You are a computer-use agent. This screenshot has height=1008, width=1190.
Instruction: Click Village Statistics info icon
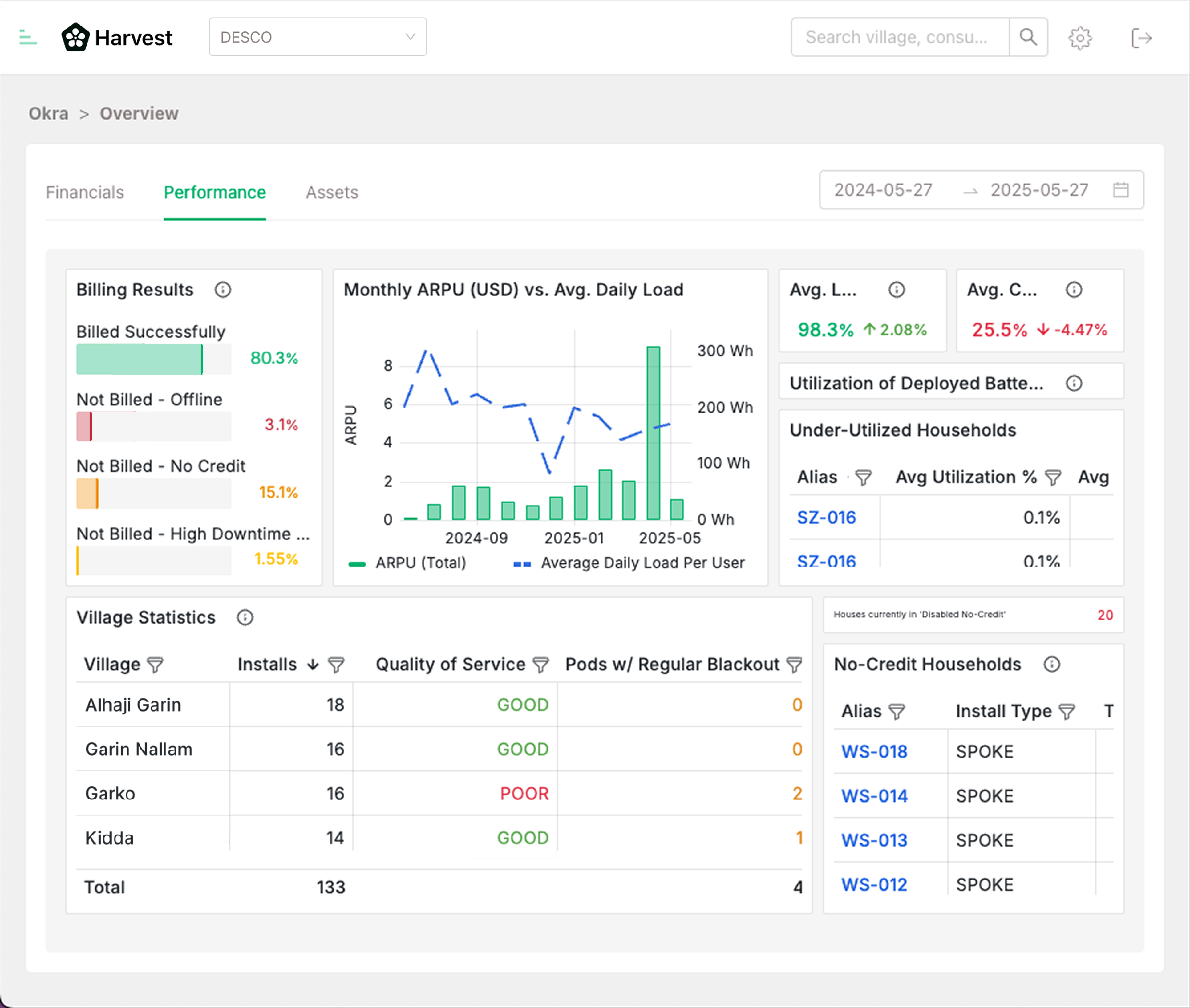245,618
